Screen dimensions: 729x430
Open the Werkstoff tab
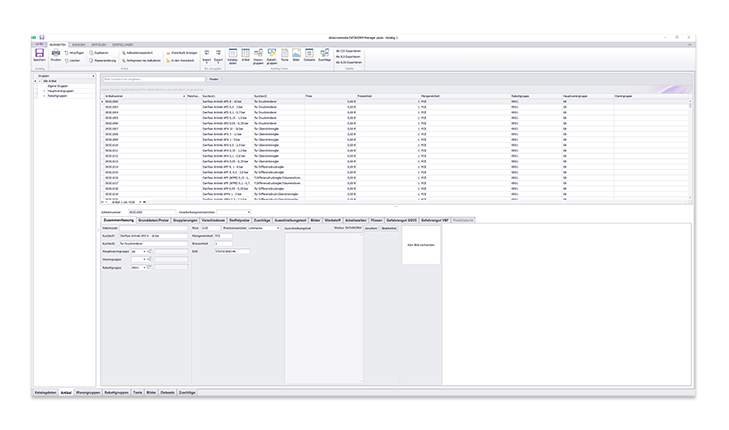pyautogui.click(x=332, y=220)
